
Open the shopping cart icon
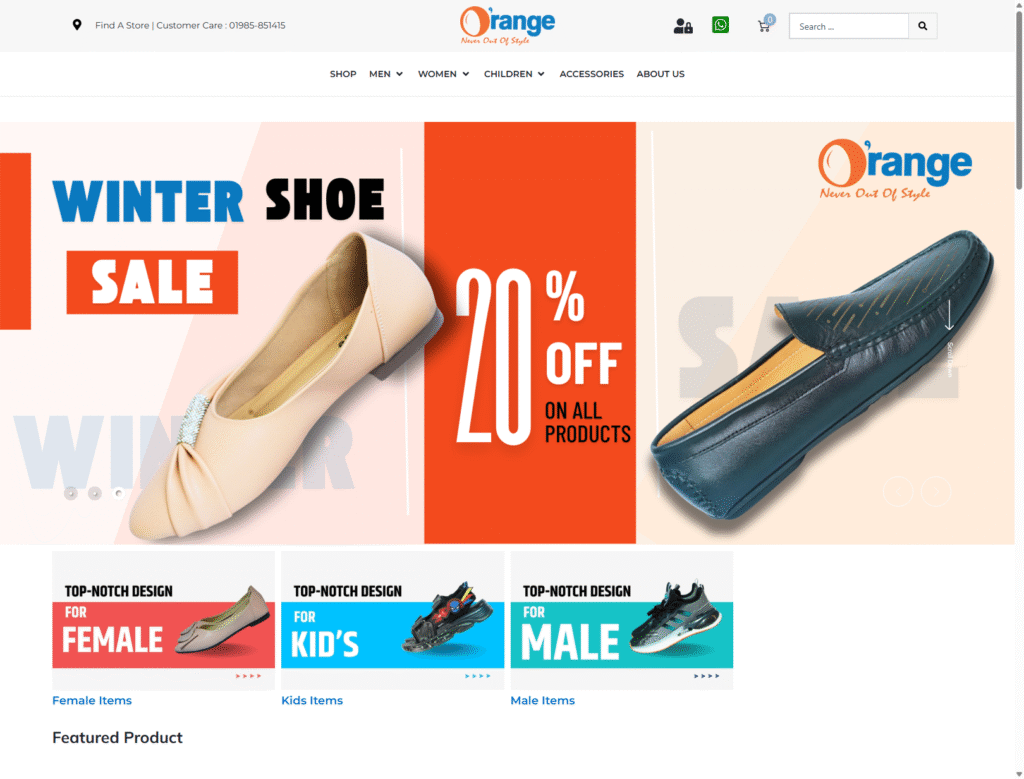pyautogui.click(x=764, y=26)
